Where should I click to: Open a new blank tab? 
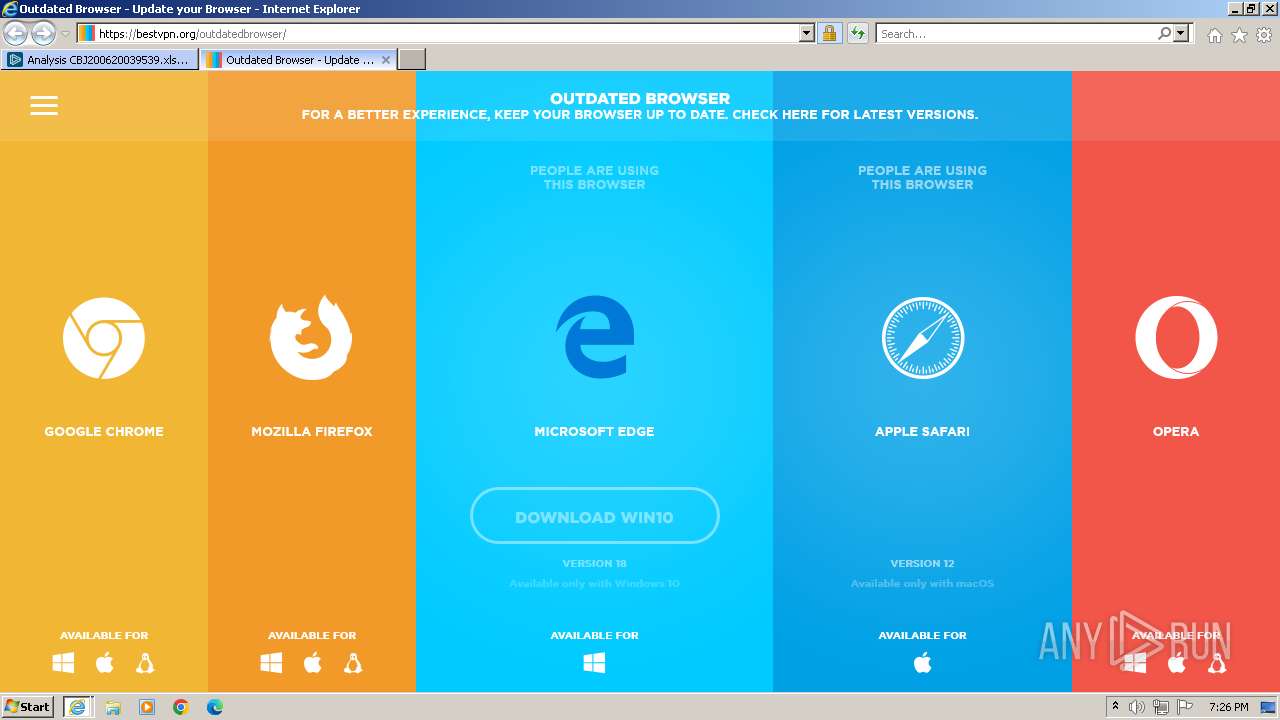pyautogui.click(x=412, y=60)
